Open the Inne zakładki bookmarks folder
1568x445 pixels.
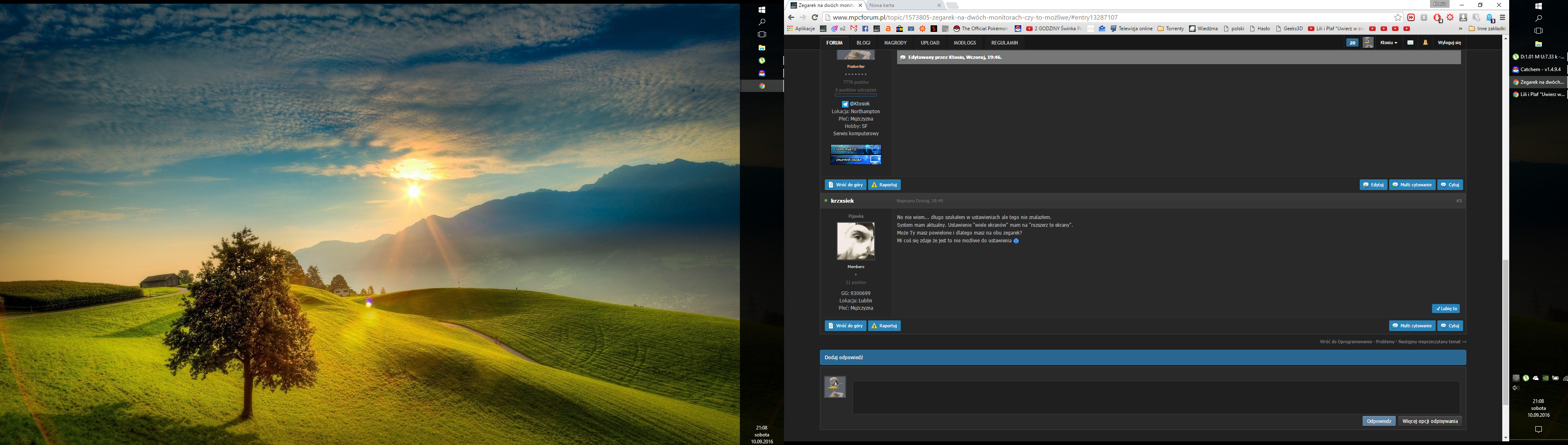point(1487,29)
